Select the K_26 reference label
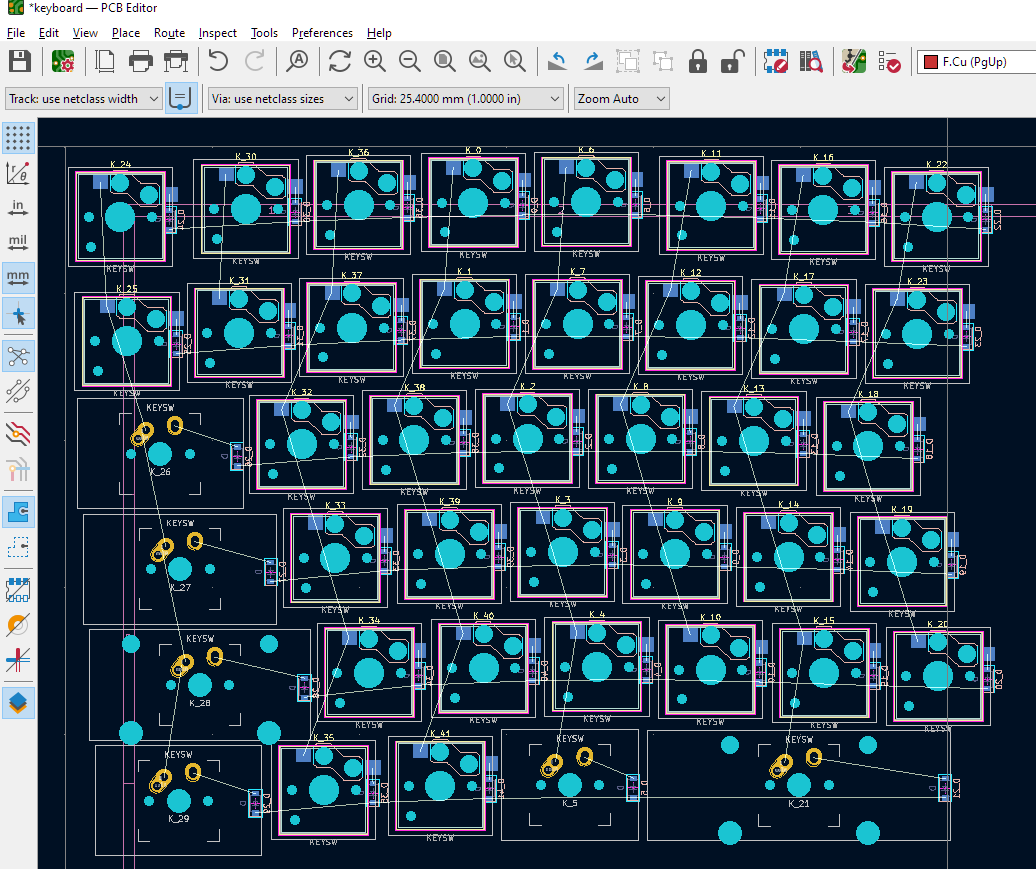Viewport: 1036px width, 869px height. [x=160, y=472]
